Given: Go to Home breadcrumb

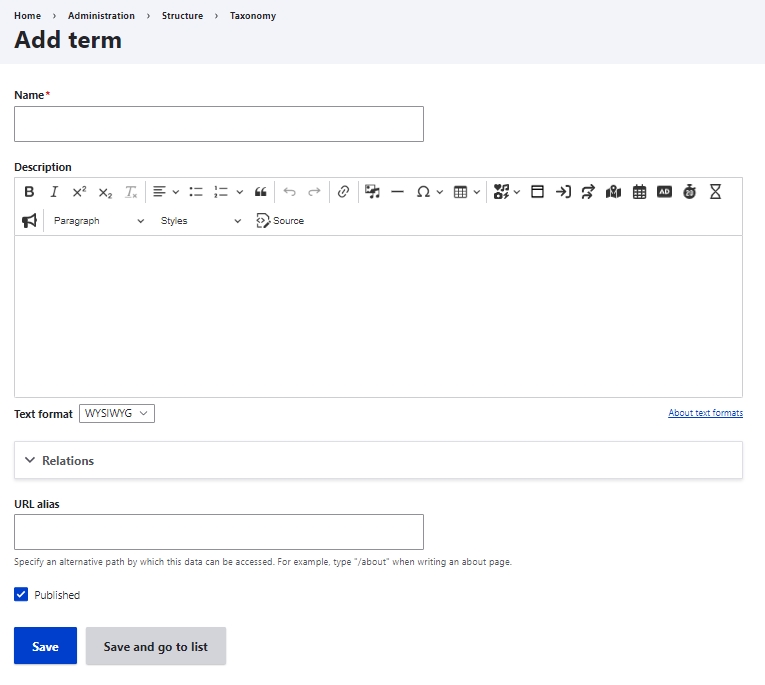Looking at the screenshot, I should 27,16.
